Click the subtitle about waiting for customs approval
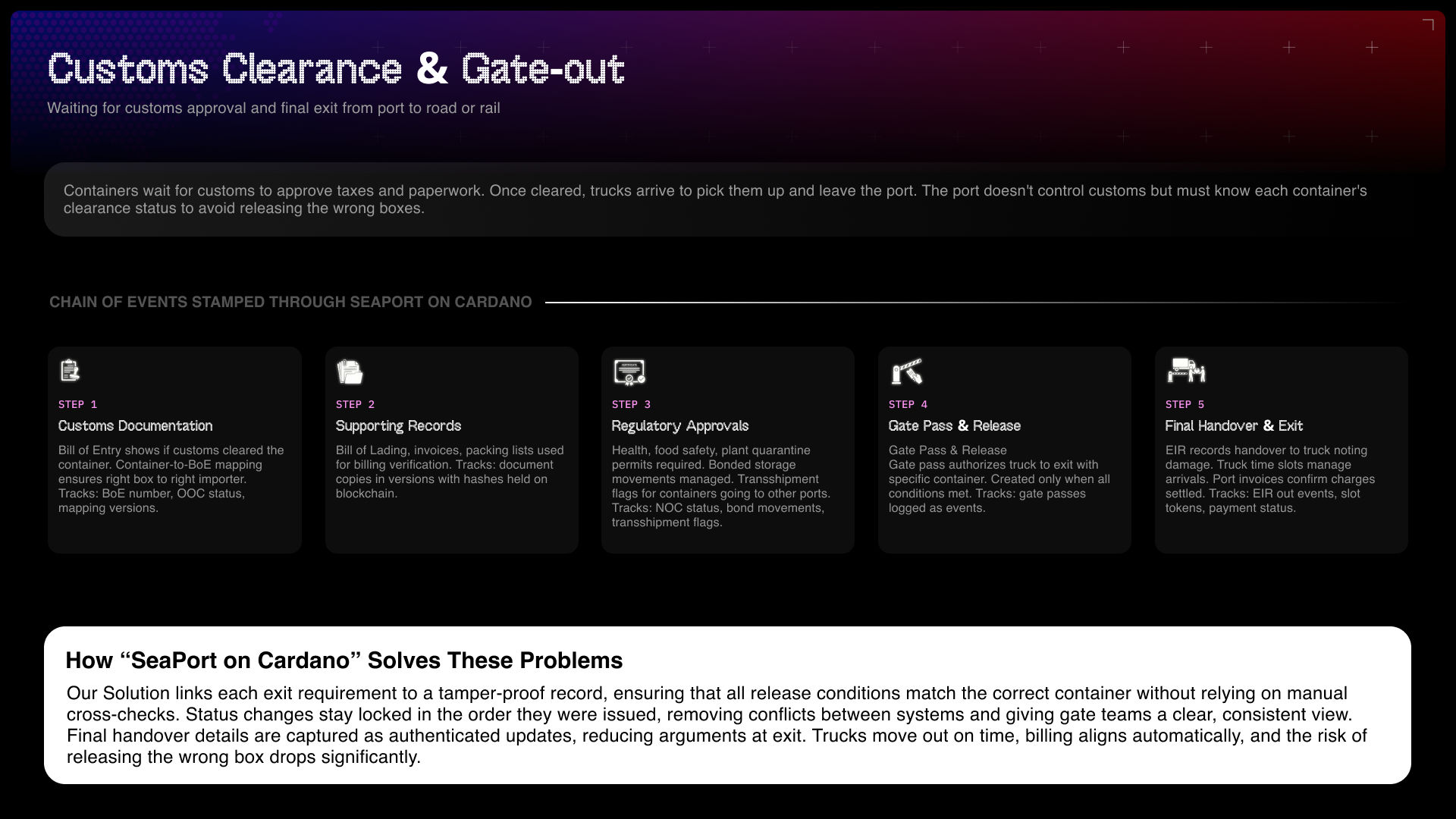This screenshot has width=1456, height=819. (273, 108)
